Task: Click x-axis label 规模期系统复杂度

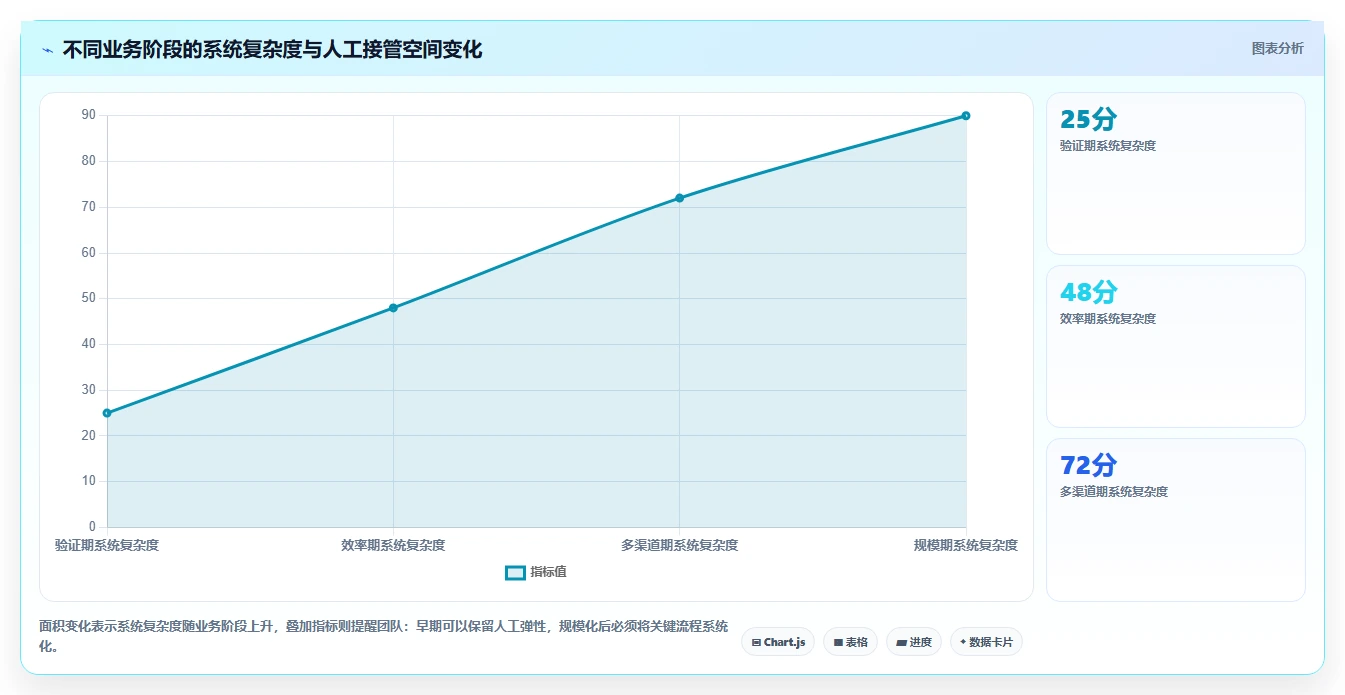Action: click(966, 545)
